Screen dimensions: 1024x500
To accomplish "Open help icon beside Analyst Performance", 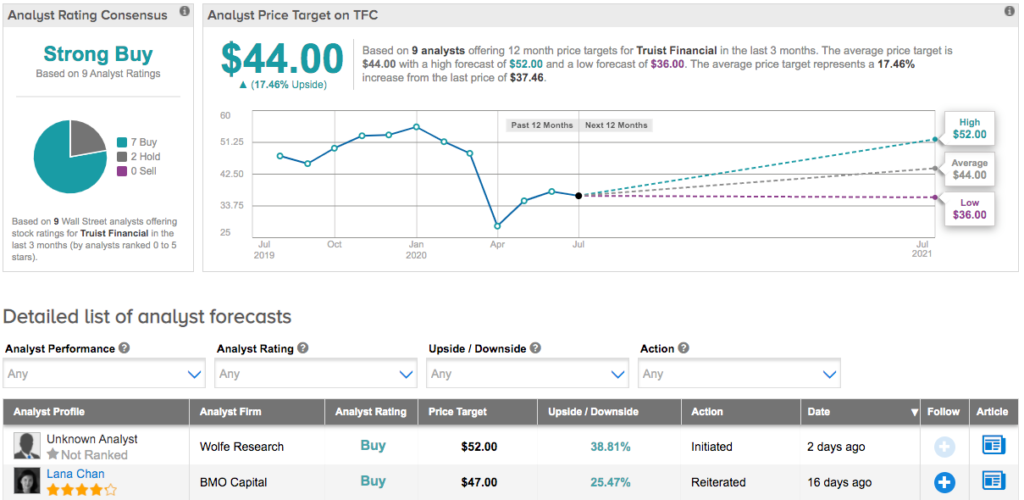I will click(x=125, y=349).
